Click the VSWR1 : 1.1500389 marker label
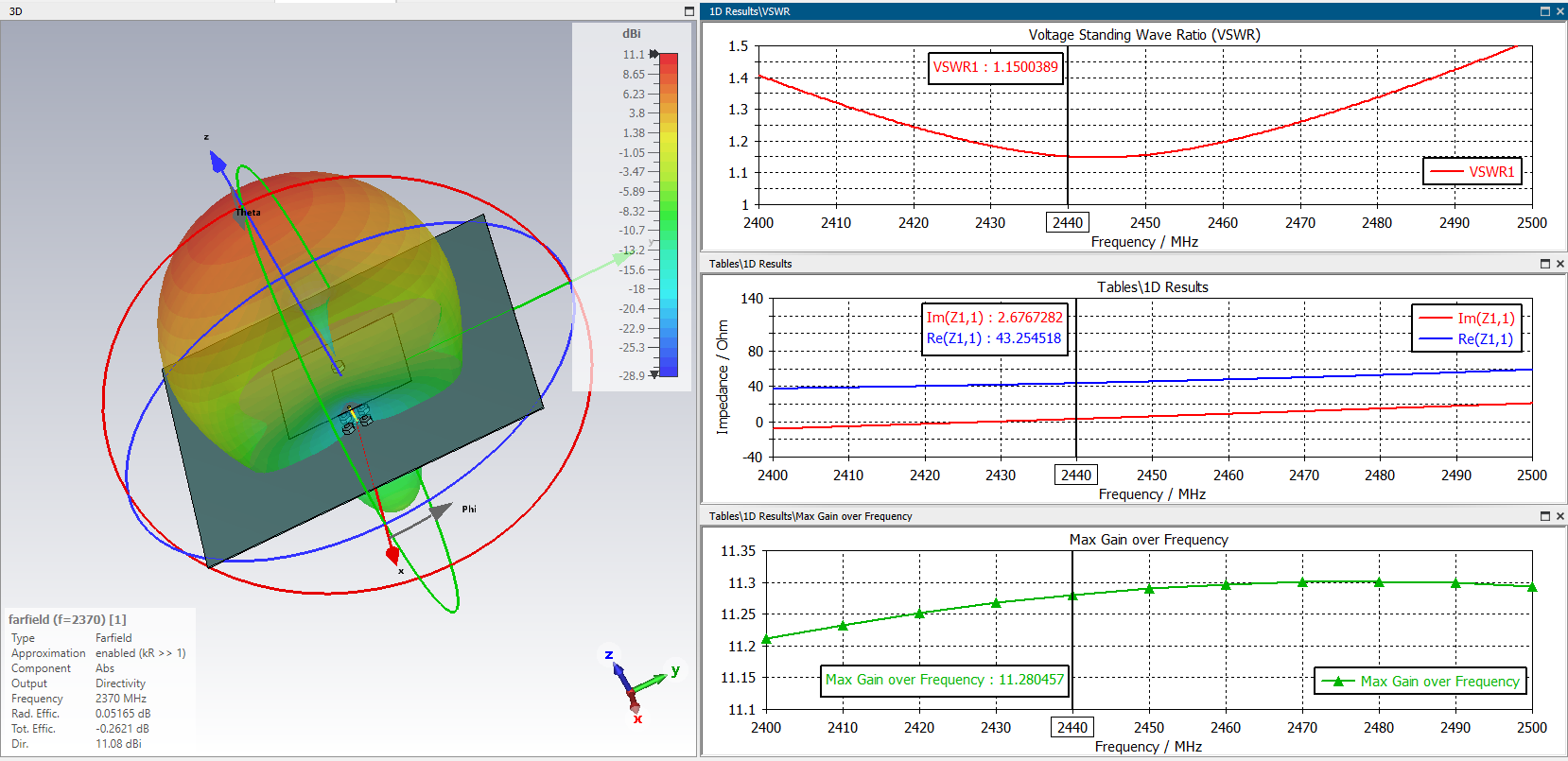Image resolution: width=1568 pixels, height=761 pixels. (x=995, y=67)
